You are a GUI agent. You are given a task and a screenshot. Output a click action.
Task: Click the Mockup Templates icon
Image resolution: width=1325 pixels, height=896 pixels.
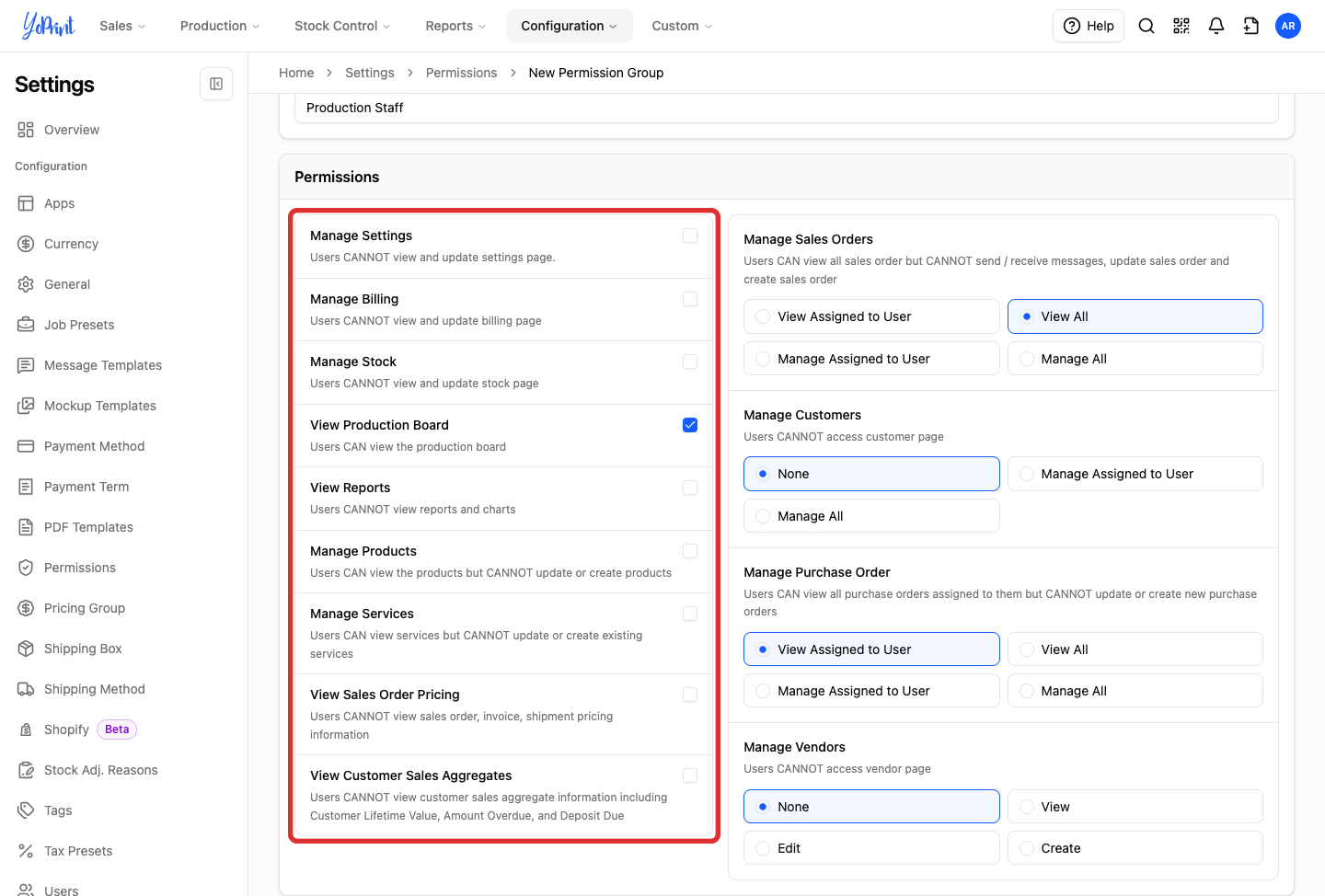pos(26,406)
